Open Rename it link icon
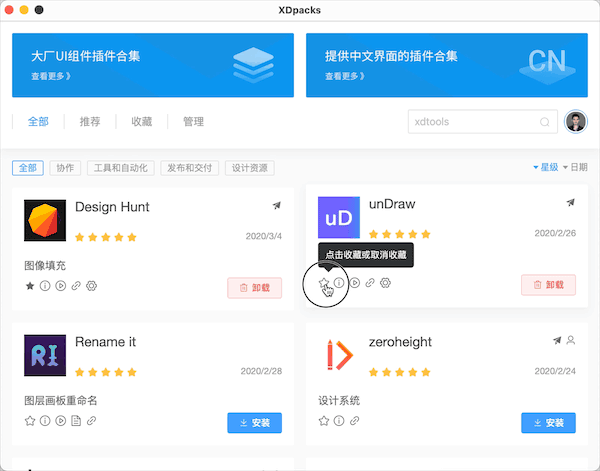This screenshot has height=471, width=600. pos(91,421)
